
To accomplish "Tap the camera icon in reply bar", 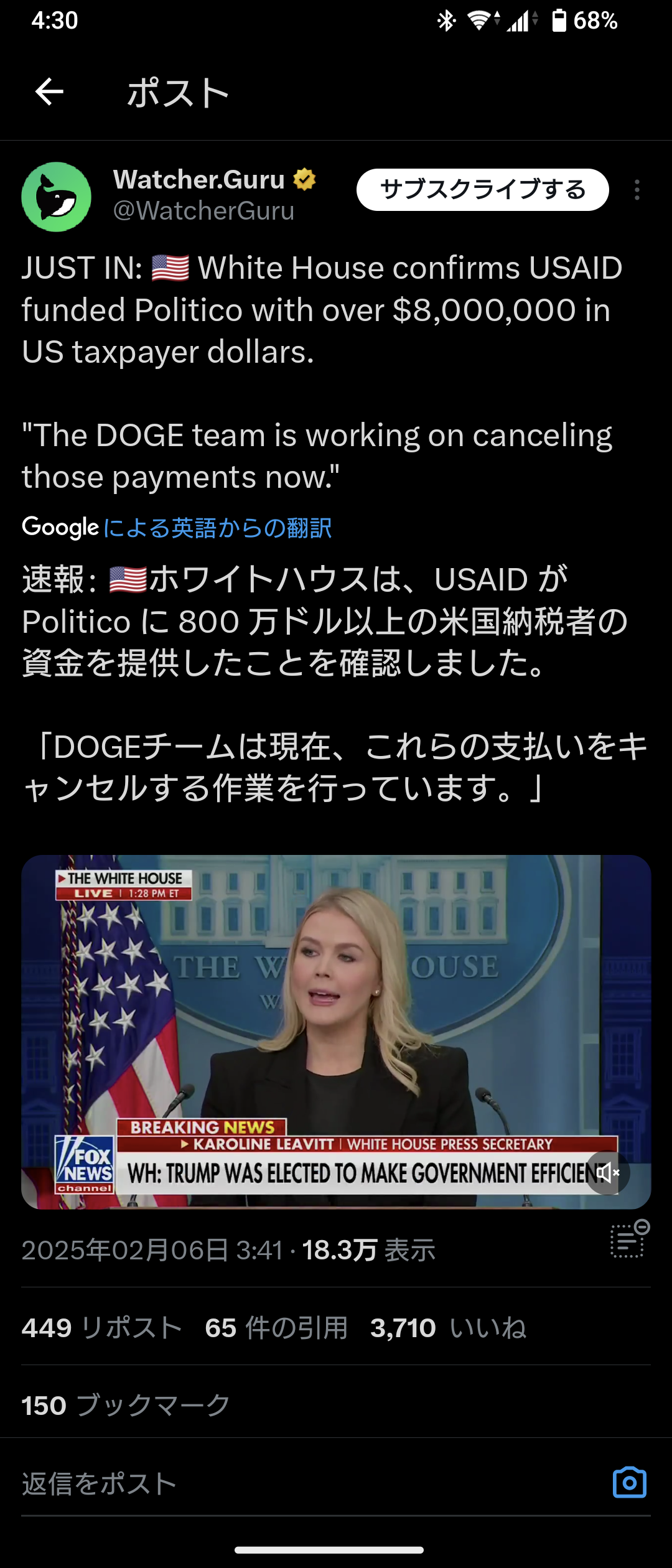I will coord(630,1483).
